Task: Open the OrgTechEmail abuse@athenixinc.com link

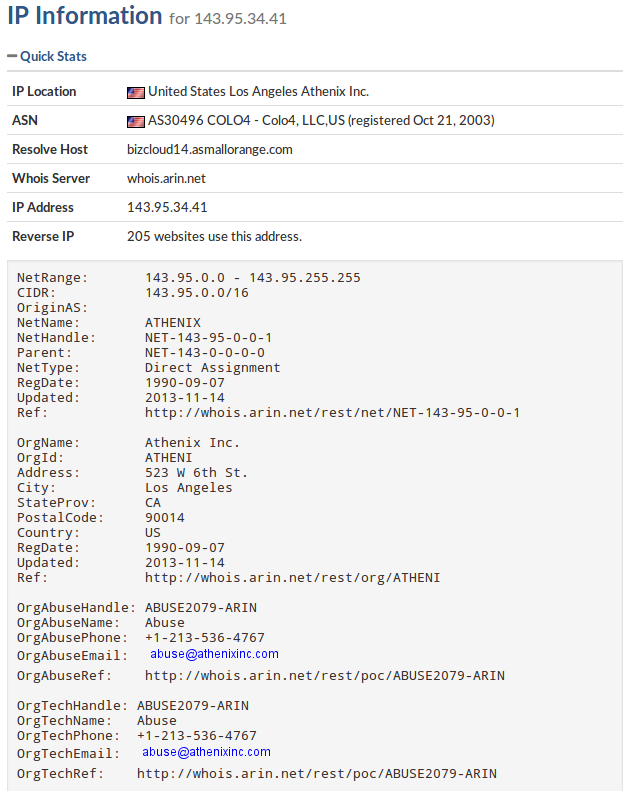Action: [x=206, y=752]
